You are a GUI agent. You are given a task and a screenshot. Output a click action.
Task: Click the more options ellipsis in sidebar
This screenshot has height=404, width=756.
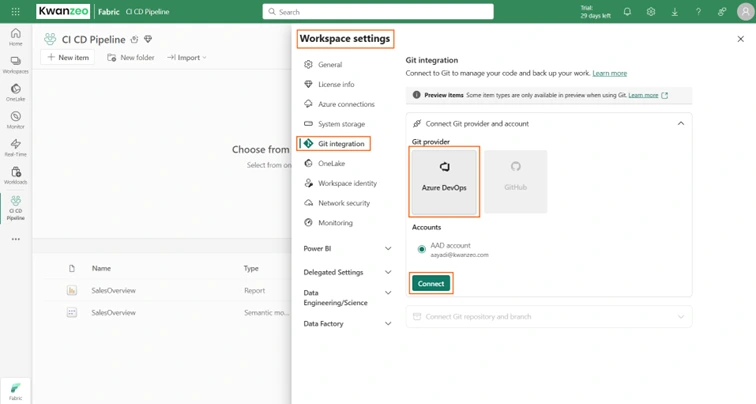[15, 239]
